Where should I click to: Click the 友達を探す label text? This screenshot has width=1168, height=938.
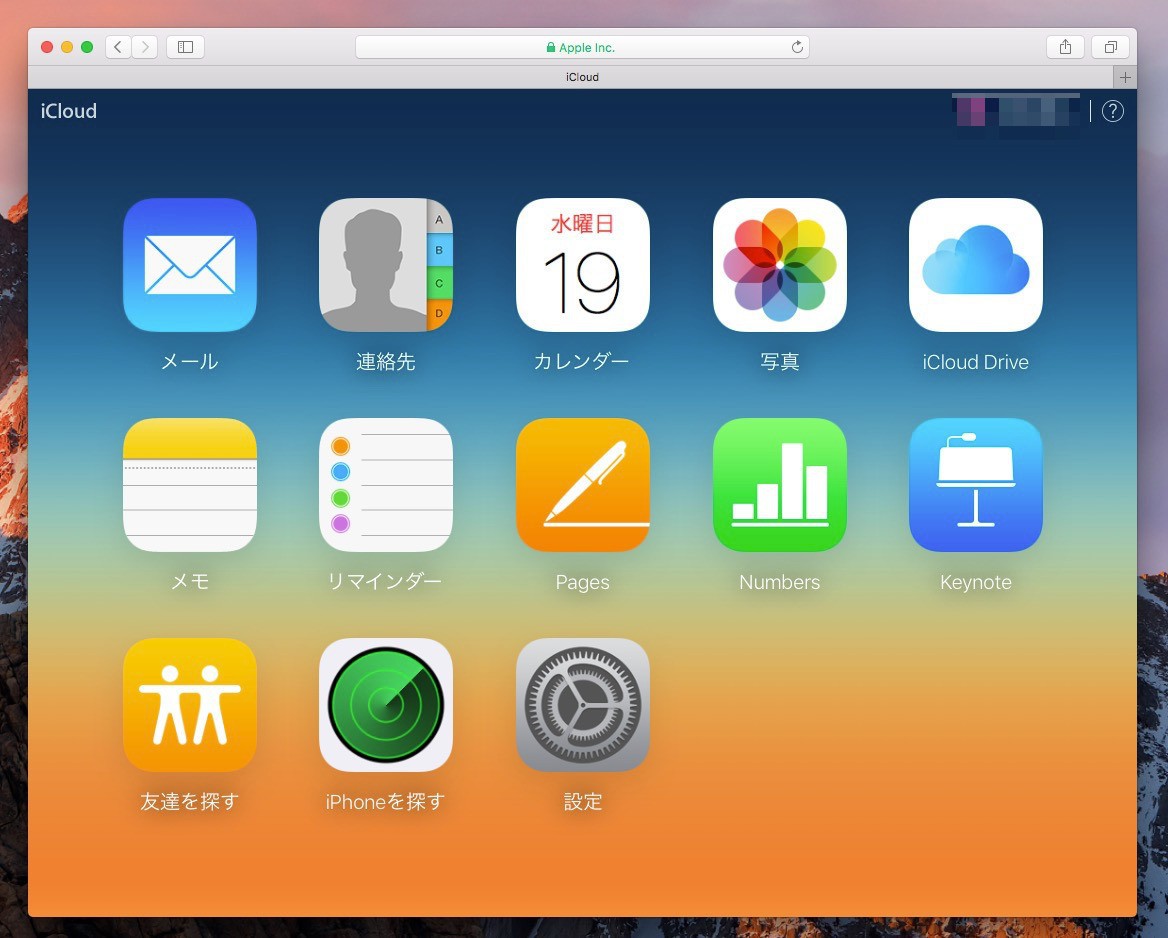click(x=190, y=802)
